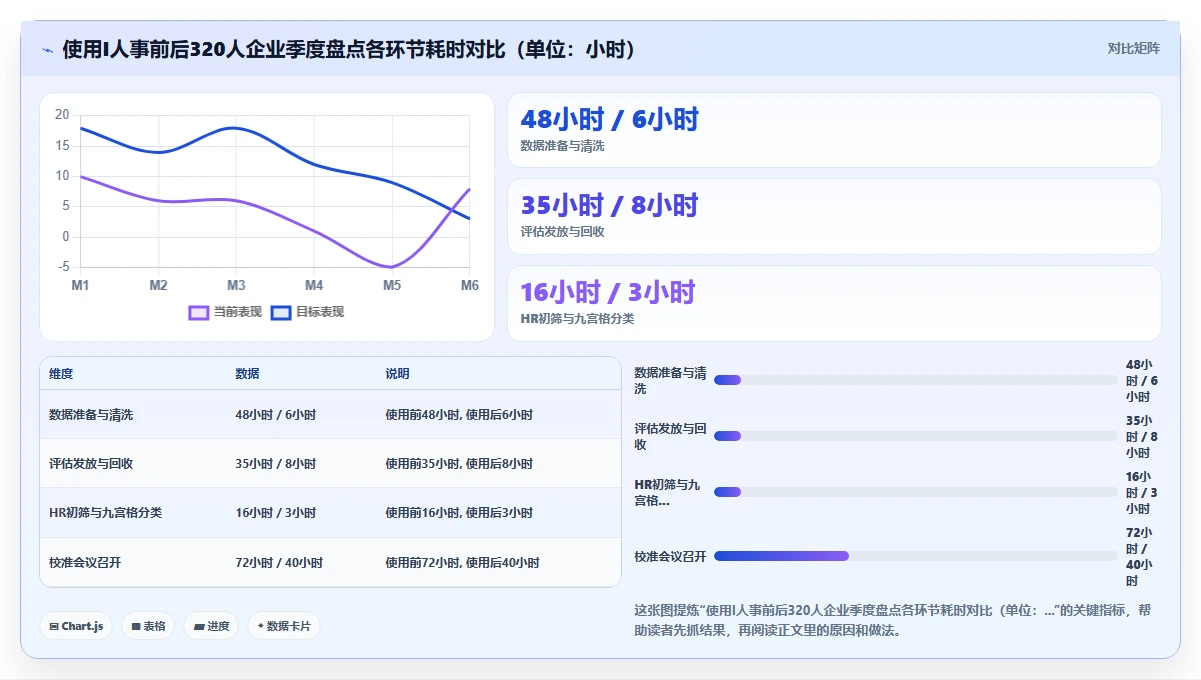Select table cell 数据准备与清洗
The width and height of the screenshot is (1201, 680).
click(91, 415)
